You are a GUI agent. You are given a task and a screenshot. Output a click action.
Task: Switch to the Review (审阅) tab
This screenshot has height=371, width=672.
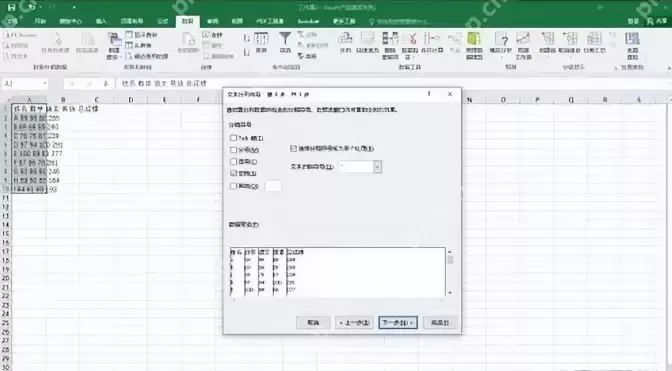[x=213, y=21]
